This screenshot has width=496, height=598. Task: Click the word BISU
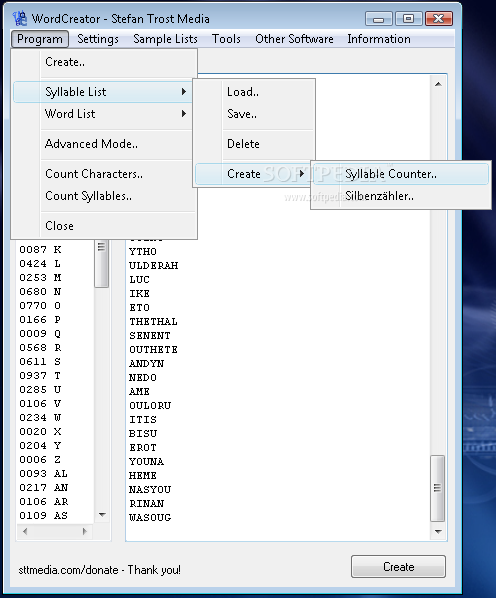pos(143,434)
